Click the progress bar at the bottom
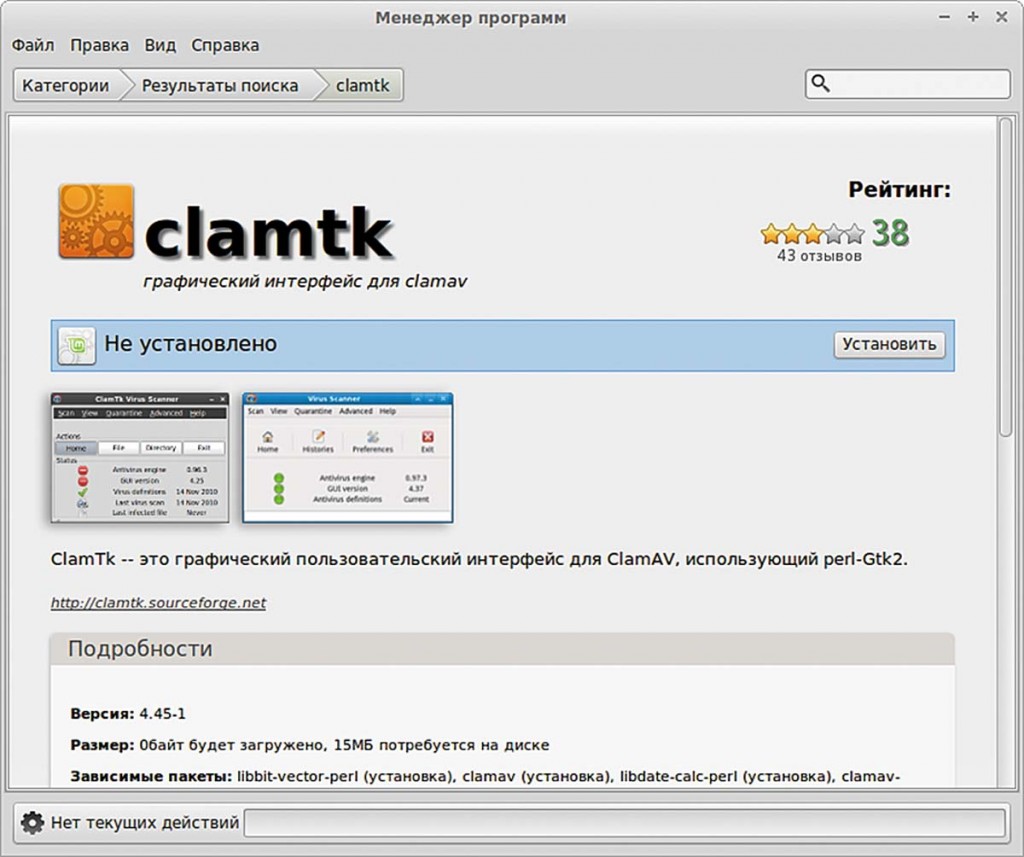This screenshot has height=857, width=1024. click(x=624, y=823)
